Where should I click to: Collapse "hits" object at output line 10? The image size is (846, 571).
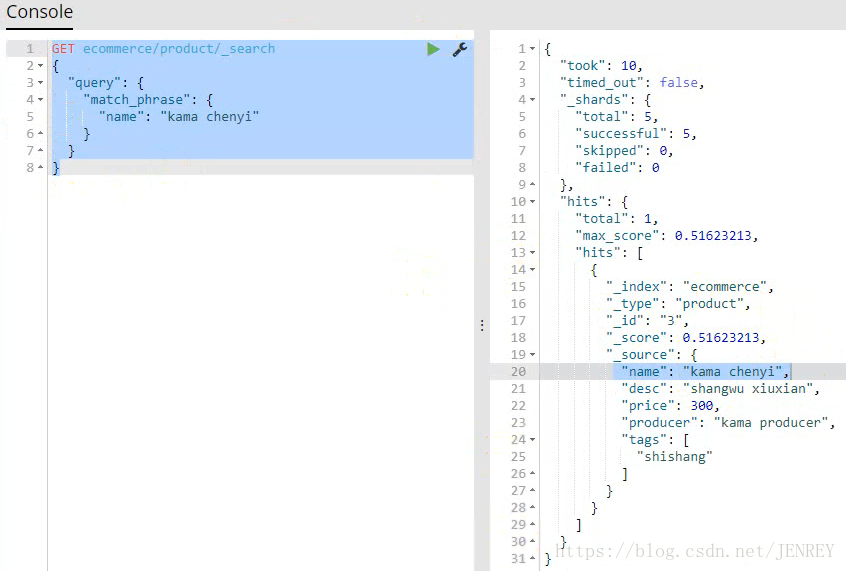coord(533,202)
